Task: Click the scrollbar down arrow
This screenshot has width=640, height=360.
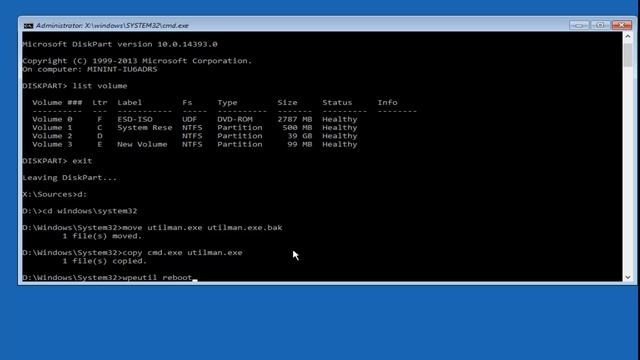Action: [x=628, y=277]
